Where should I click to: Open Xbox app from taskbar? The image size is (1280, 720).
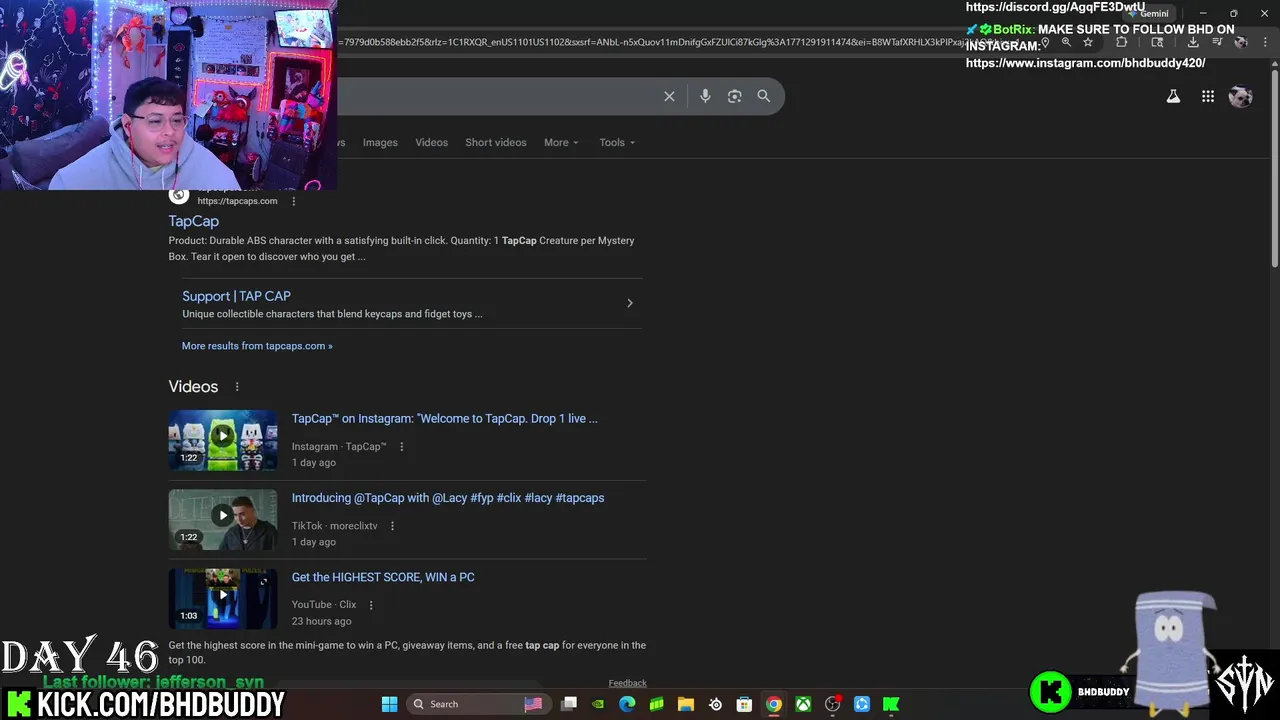[x=803, y=704]
